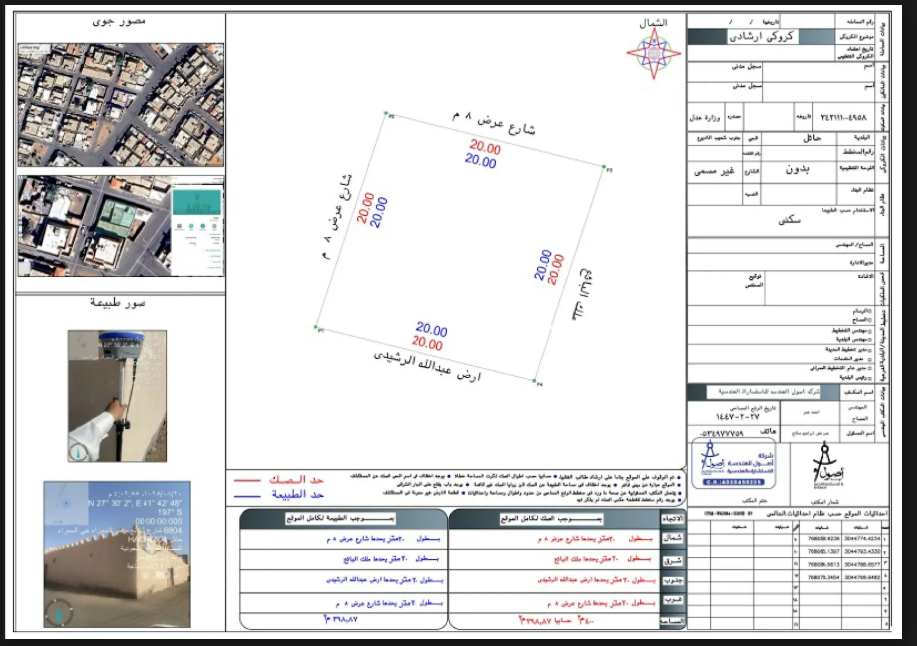
Task: Click green corner point P3 marker
Action: tap(604, 167)
